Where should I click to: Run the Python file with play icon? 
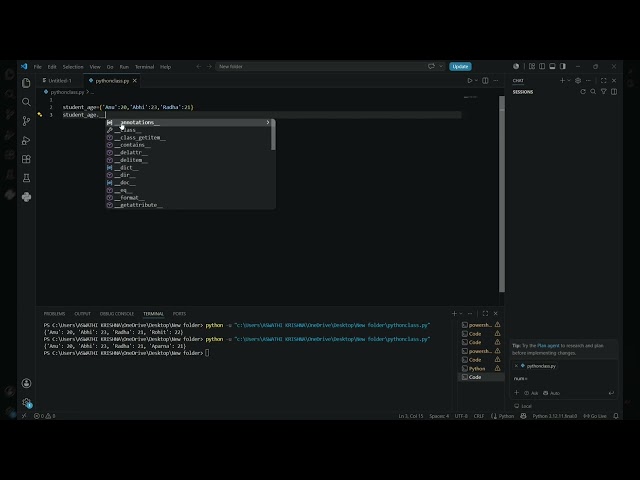point(470,80)
